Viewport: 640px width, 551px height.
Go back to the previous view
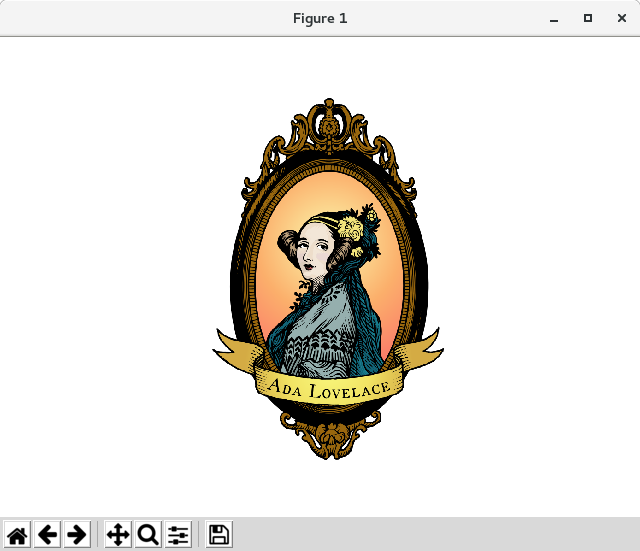(47, 534)
